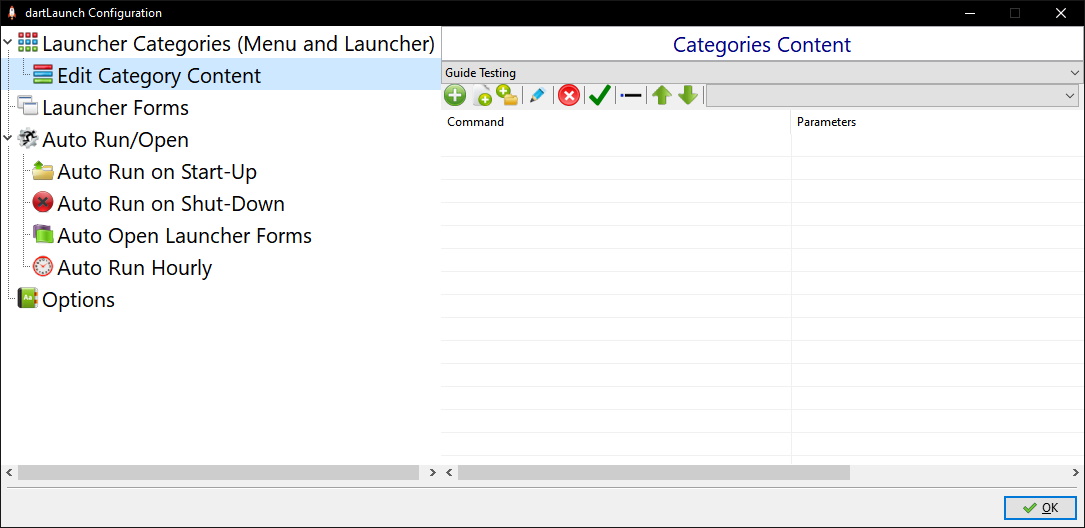This screenshot has height=528, width=1085.
Task: Click the stacked bars icon beside Edit Category Content
Action: click(x=43, y=75)
